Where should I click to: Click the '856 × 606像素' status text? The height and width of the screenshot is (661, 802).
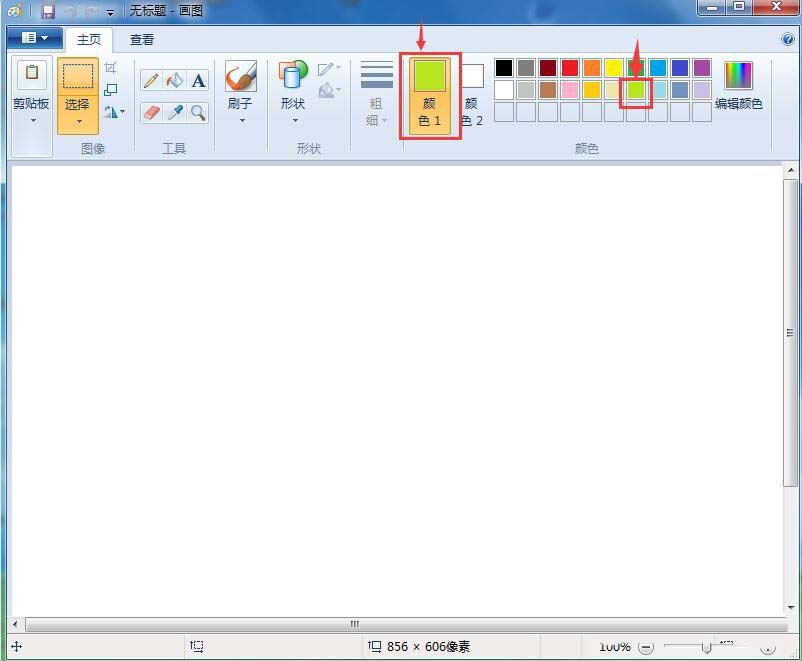click(428, 647)
